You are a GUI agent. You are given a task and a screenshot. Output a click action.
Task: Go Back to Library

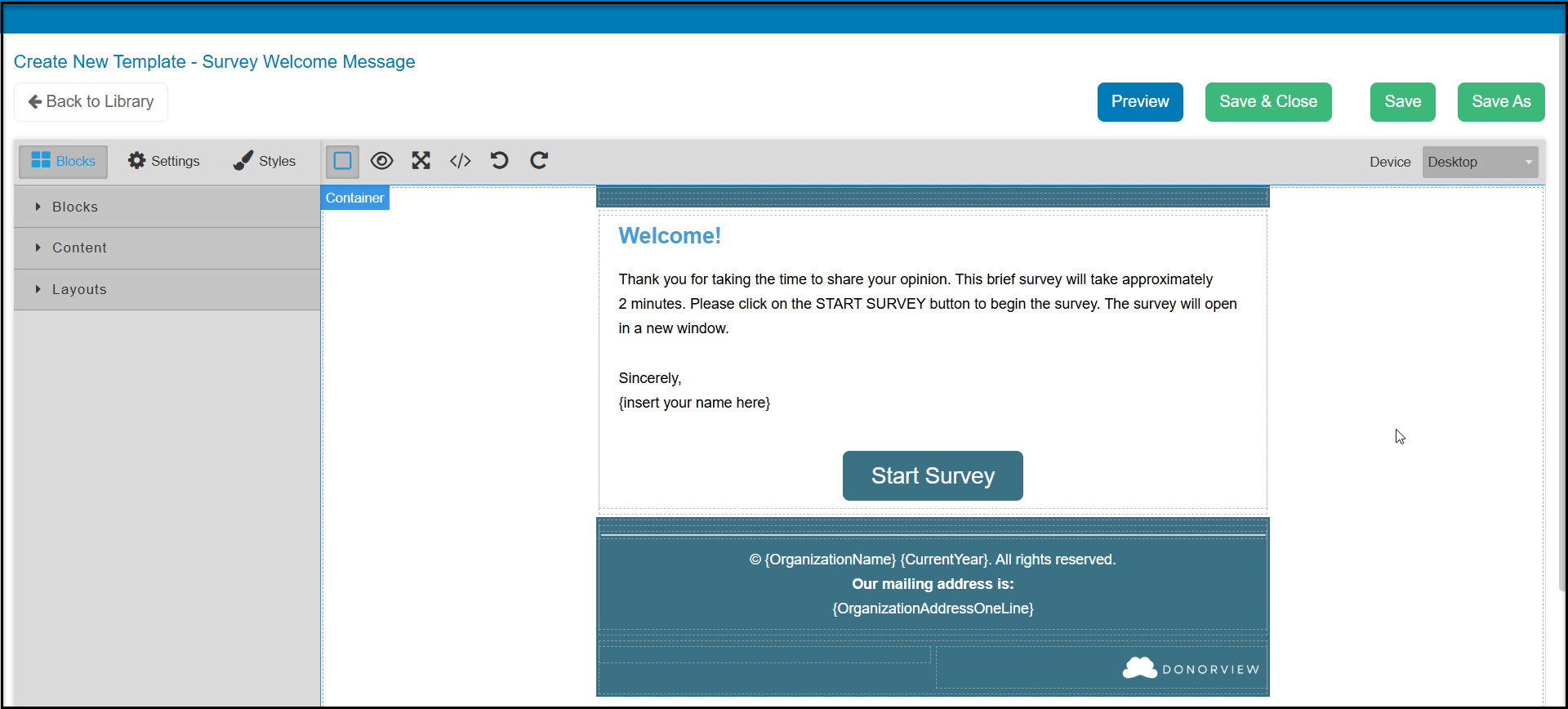point(91,102)
